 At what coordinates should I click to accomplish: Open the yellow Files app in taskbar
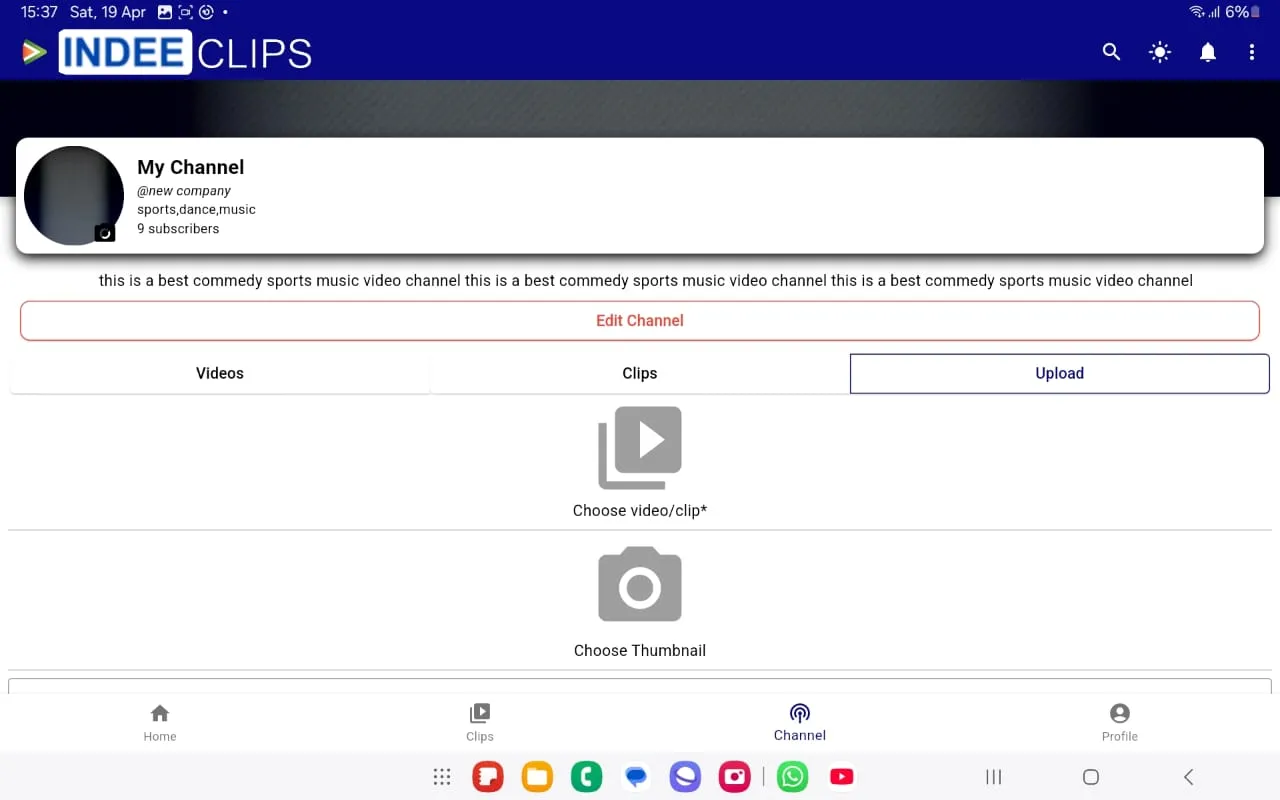tap(537, 777)
